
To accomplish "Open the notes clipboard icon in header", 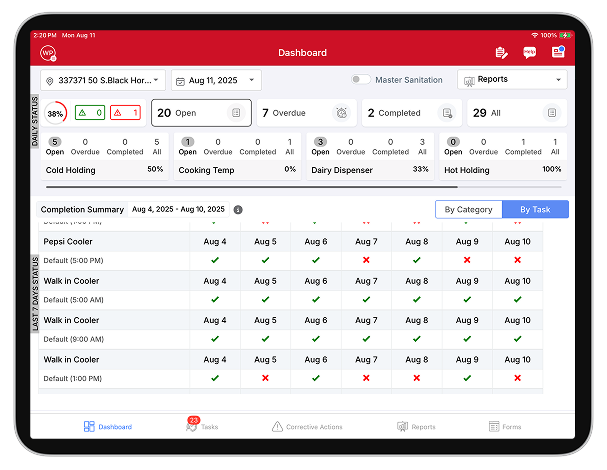I will tap(501, 52).
